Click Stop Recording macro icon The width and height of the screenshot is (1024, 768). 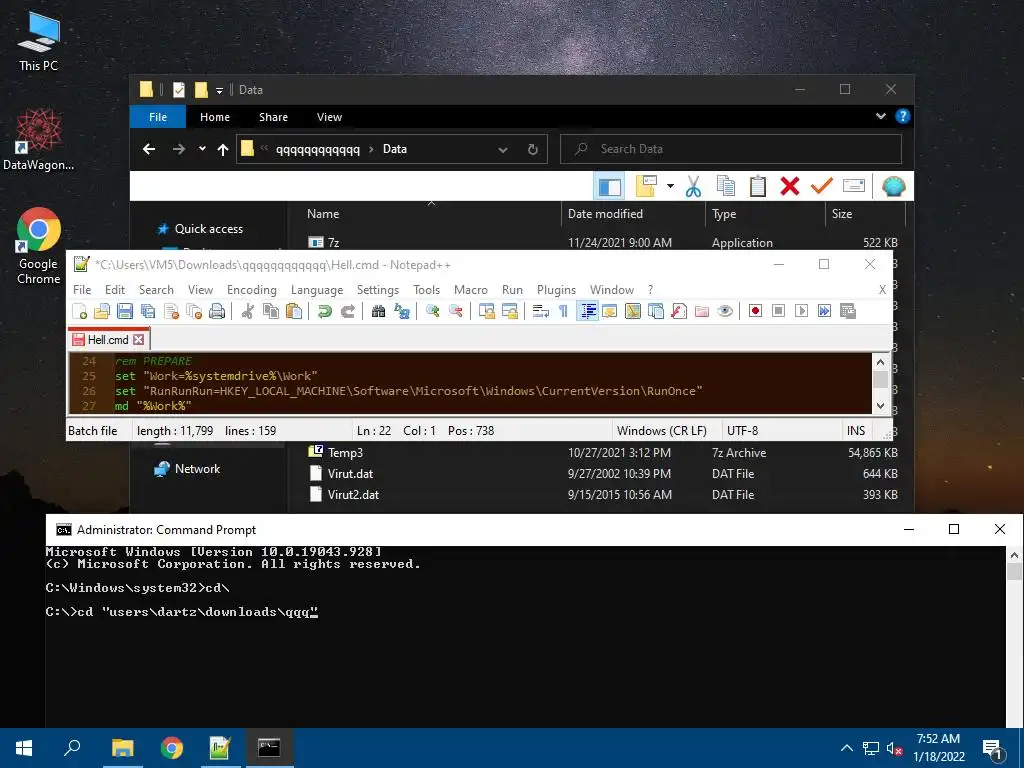778,312
